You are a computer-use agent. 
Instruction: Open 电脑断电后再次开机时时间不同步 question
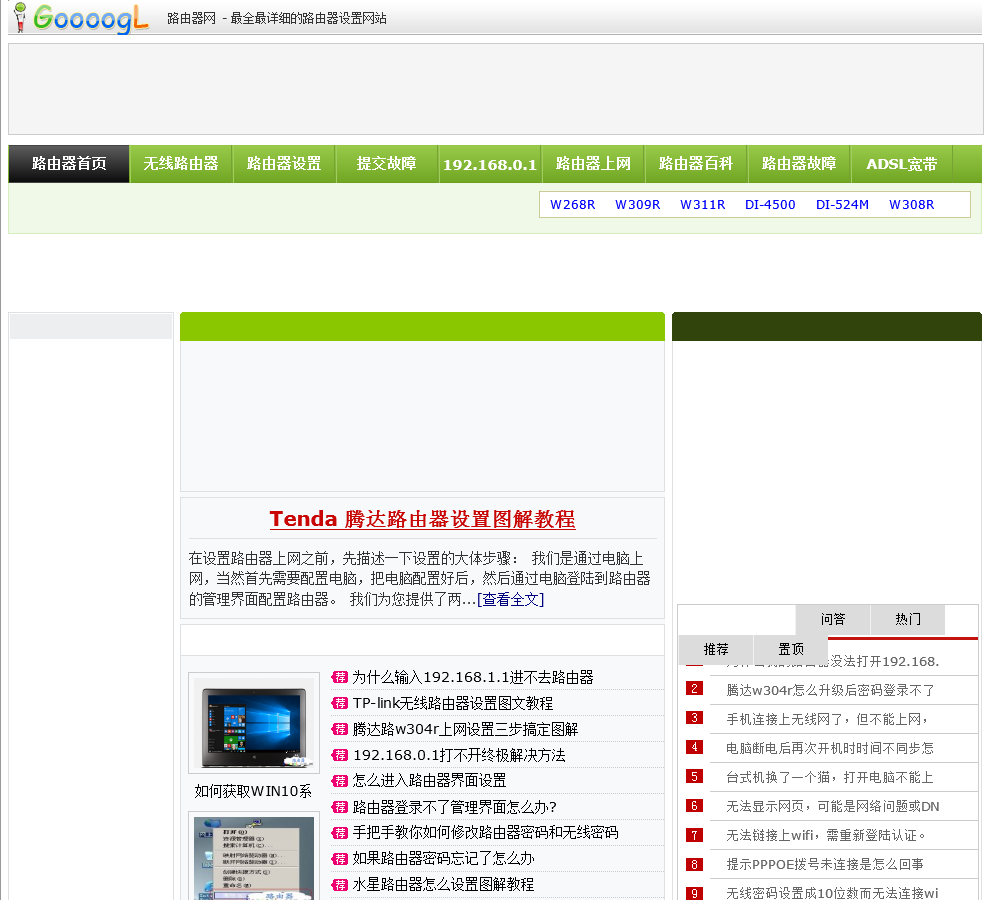830,748
